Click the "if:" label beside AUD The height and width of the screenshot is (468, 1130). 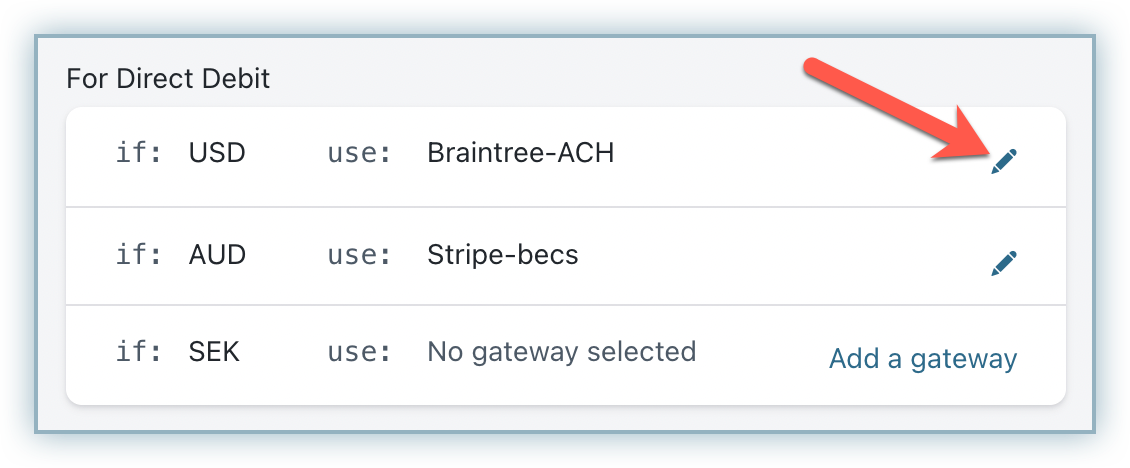(139, 255)
